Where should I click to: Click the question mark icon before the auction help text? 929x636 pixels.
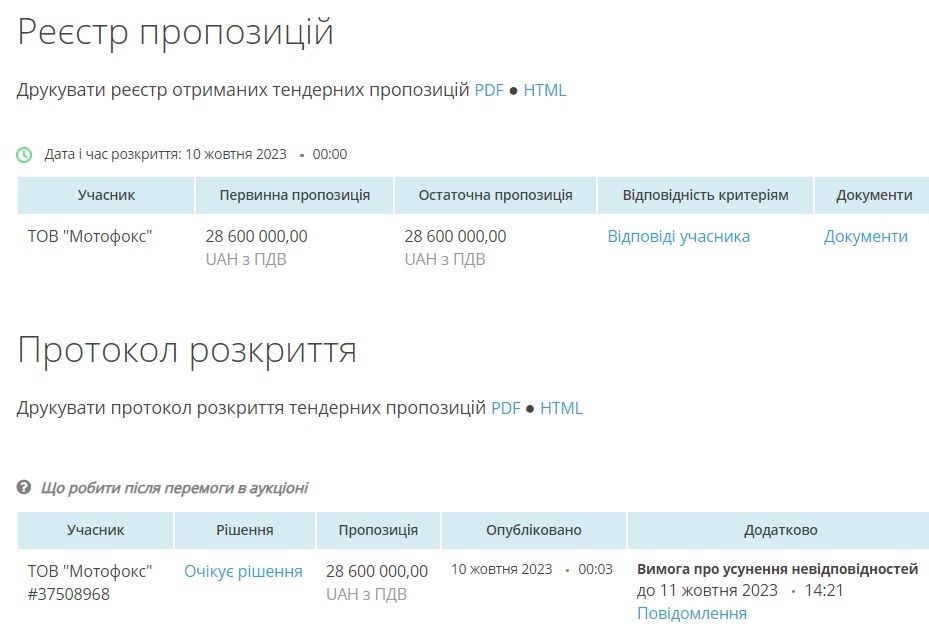coord(24,488)
